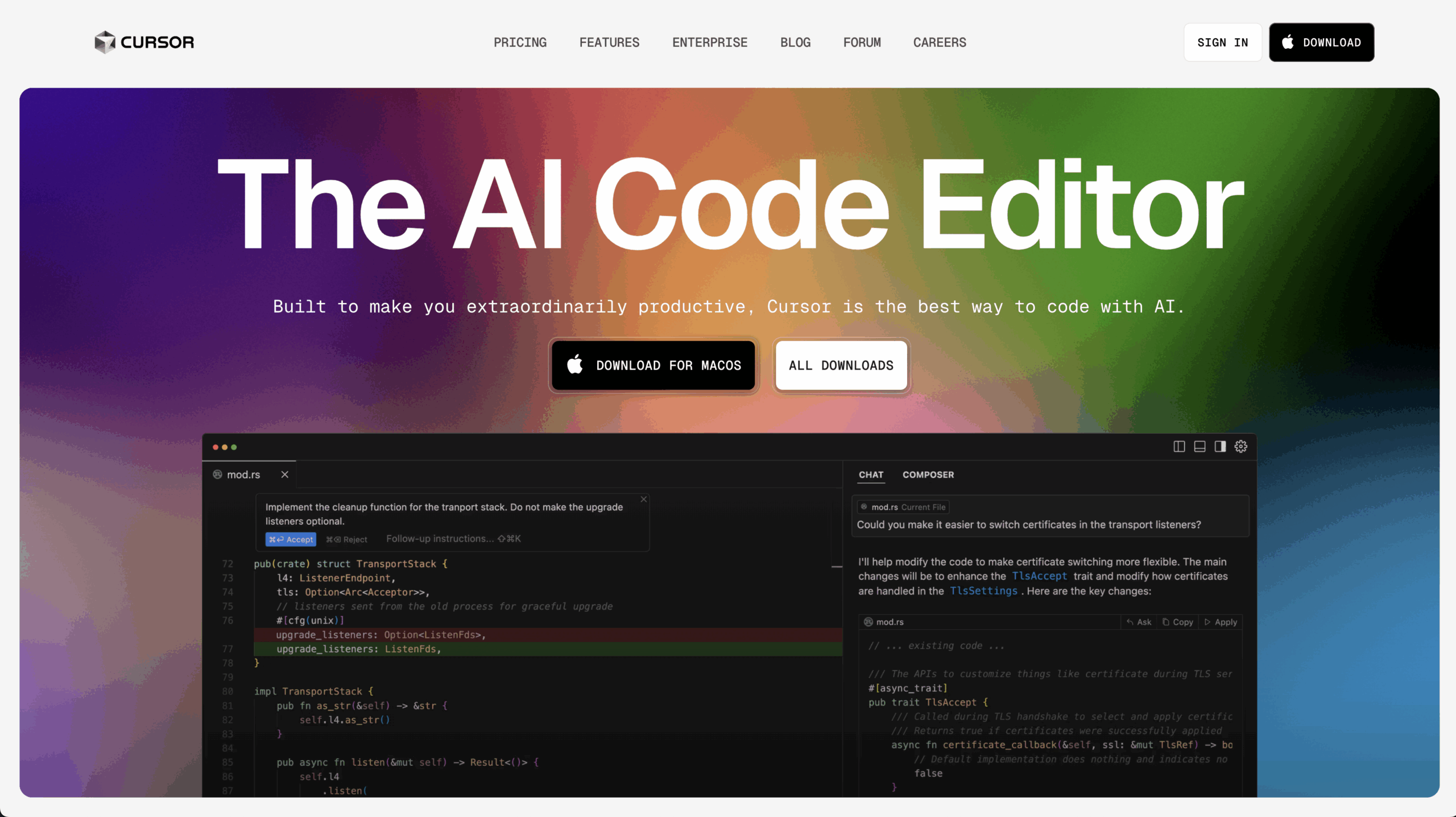Click the Rust file icon on mod.rs tab
Image resolution: width=1456 pixels, height=817 pixels.
[x=217, y=475]
